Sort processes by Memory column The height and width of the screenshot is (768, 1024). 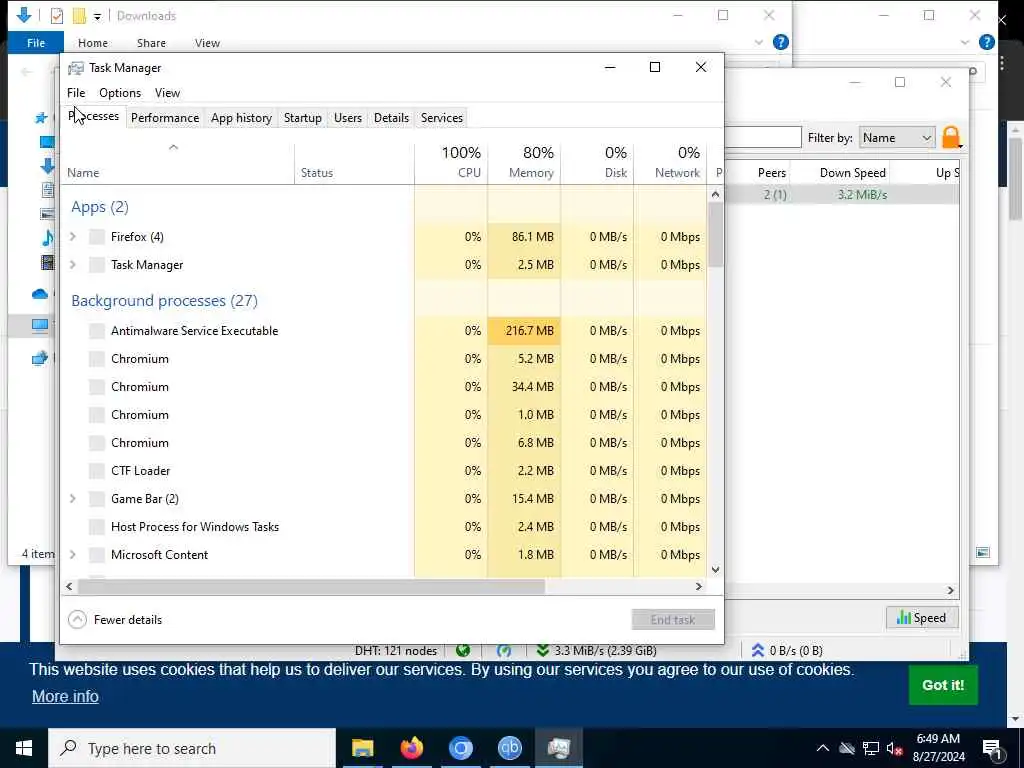point(524,163)
